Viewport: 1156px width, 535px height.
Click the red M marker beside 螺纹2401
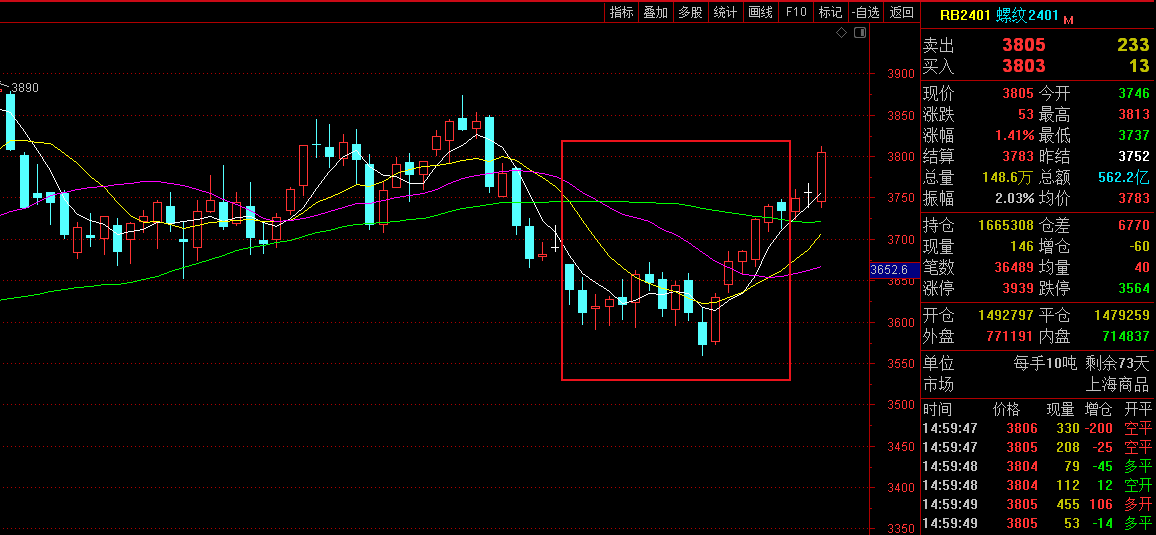[1068, 19]
